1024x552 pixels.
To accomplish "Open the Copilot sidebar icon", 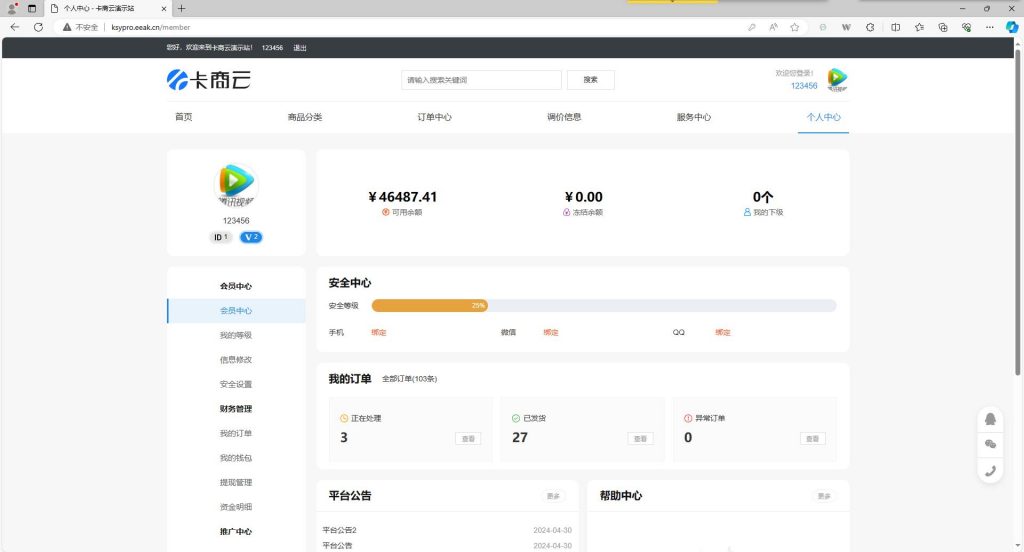I will (x=1012, y=27).
